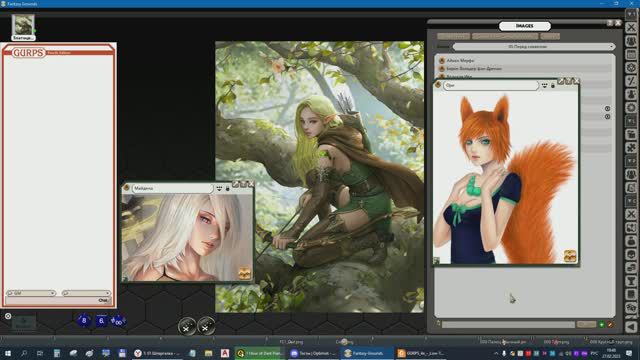Open the Windows Start menu
This screenshot has width=640, height=360.
point(8,353)
